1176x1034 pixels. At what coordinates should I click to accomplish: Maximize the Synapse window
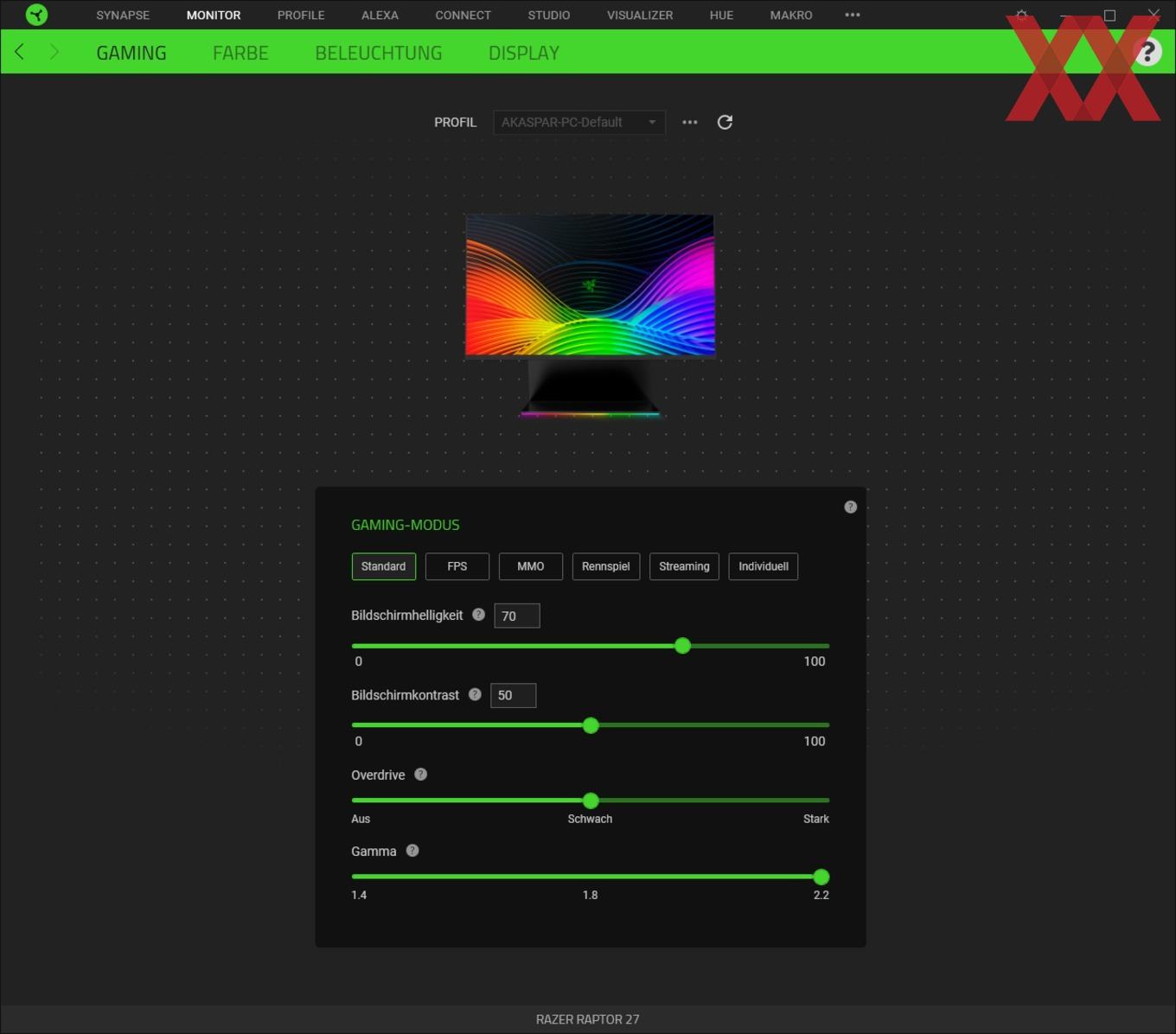click(x=1109, y=15)
